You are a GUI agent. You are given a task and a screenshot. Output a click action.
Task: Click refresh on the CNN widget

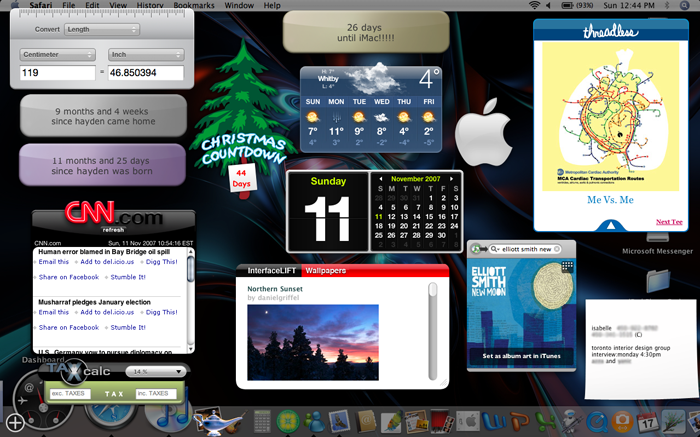tap(113, 230)
